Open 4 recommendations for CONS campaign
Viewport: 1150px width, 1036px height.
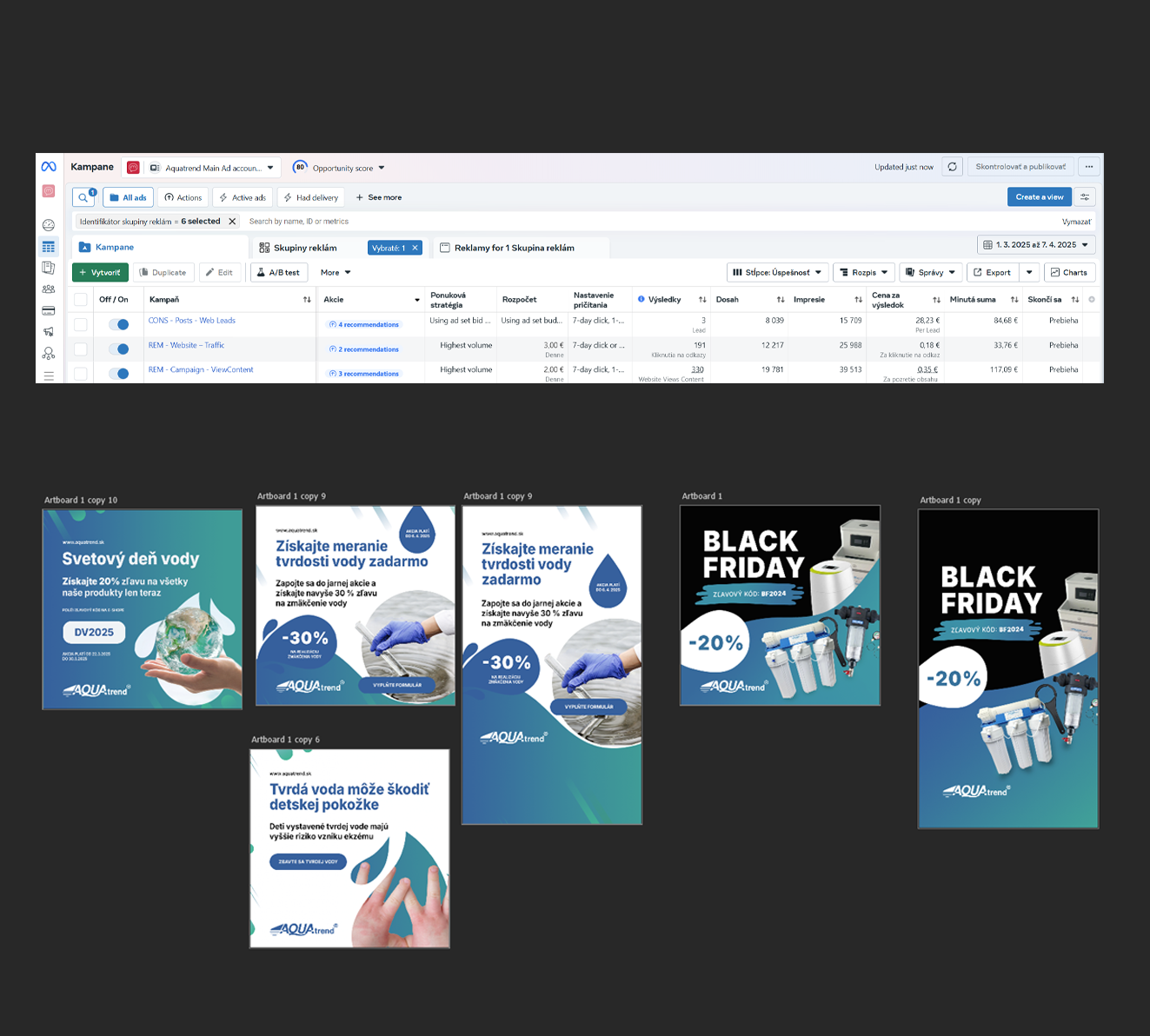pyautogui.click(x=364, y=324)
